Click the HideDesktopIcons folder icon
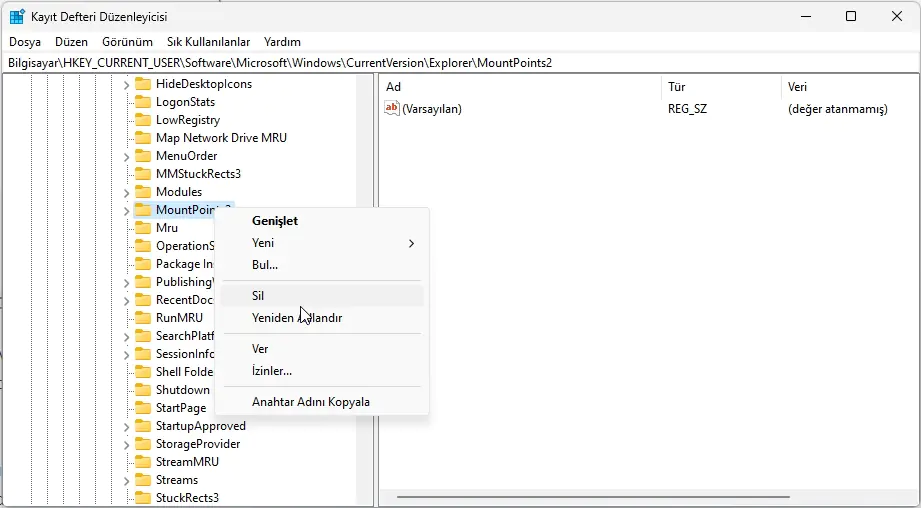Screen dimensions: 921x508 point(143,84)
